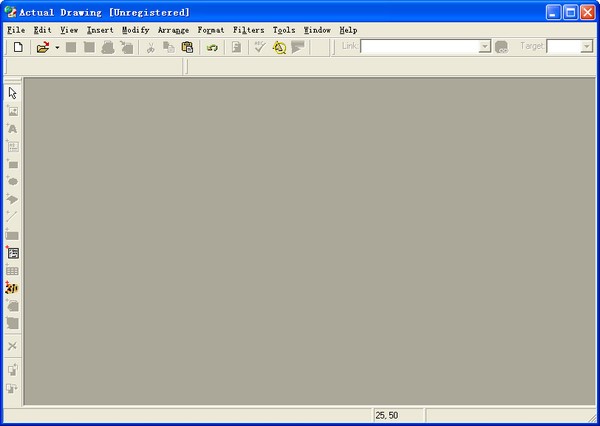Click inside the Target field
The height and width of the screenshot is (426, 600).
pyautogui.click(x=564, y=46)
